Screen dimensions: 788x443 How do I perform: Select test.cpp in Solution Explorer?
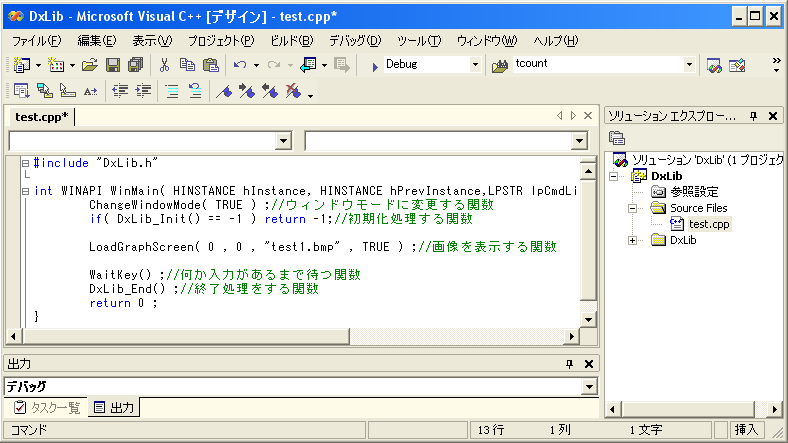709,224
